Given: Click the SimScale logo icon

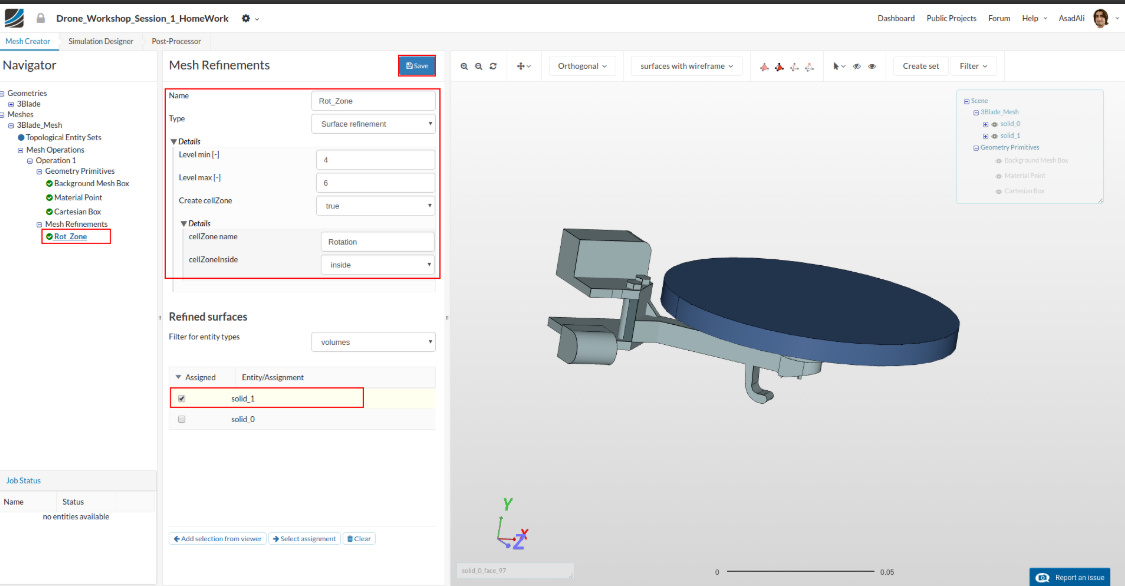Looking at the screenshot, I should click(x=14, y=18).
